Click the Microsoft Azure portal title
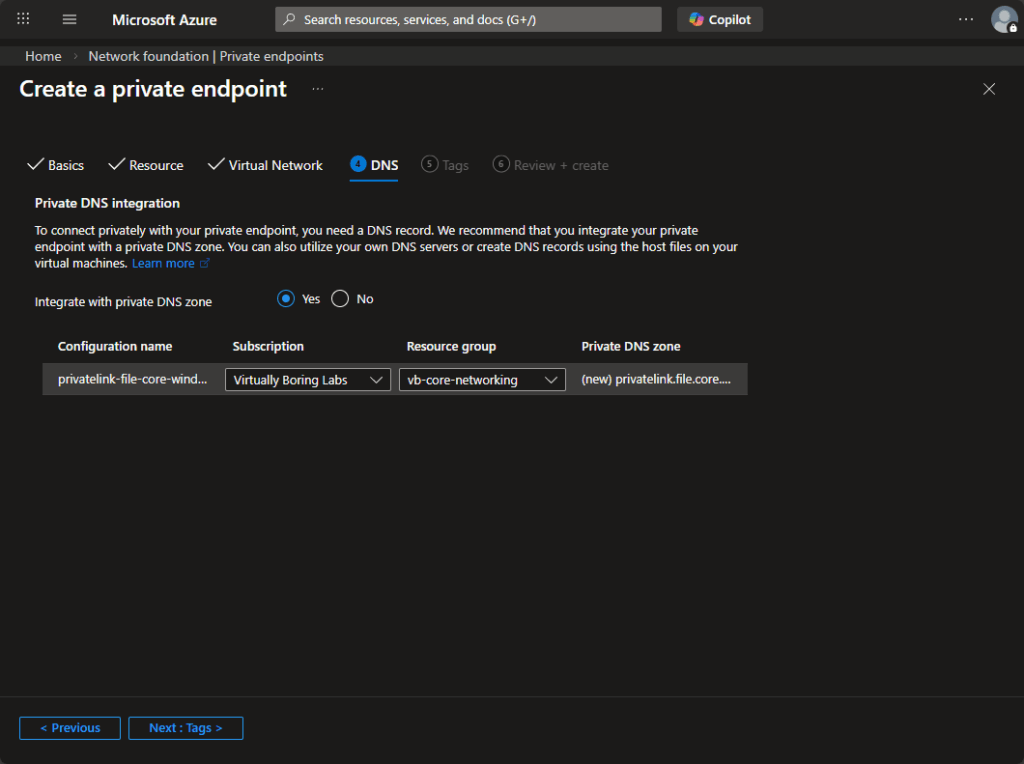Screen dimensions: 1024x764 (165, 20)
